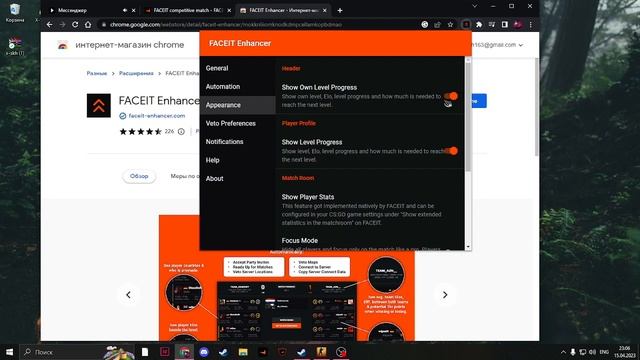Open the Chrome profile avatar

pos(518,24)
